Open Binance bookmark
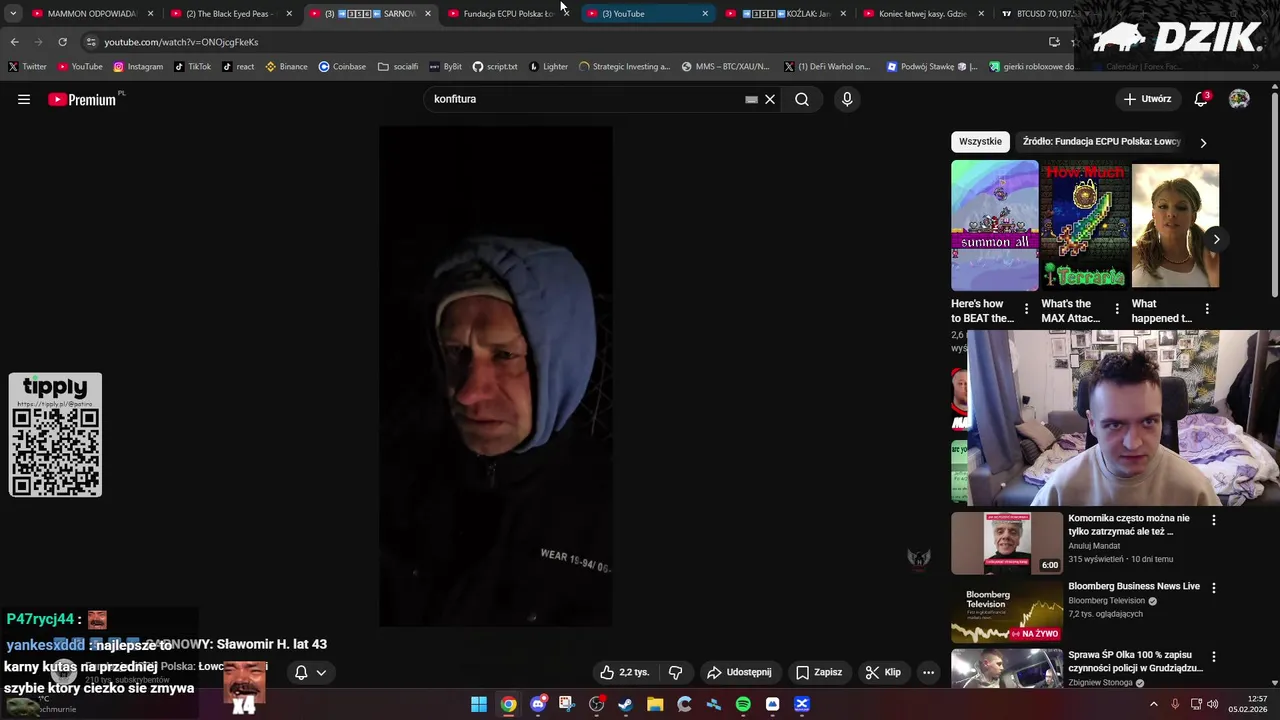Viewport: 1280px width, 720px height. click(x=286, y=66)
